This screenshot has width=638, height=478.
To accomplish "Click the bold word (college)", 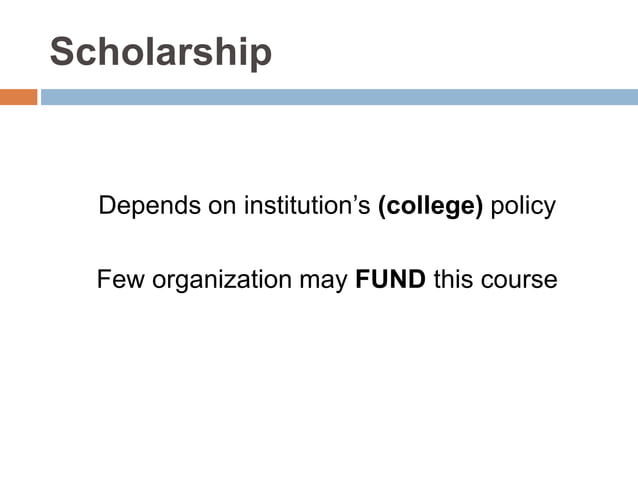I will (430, 206).
